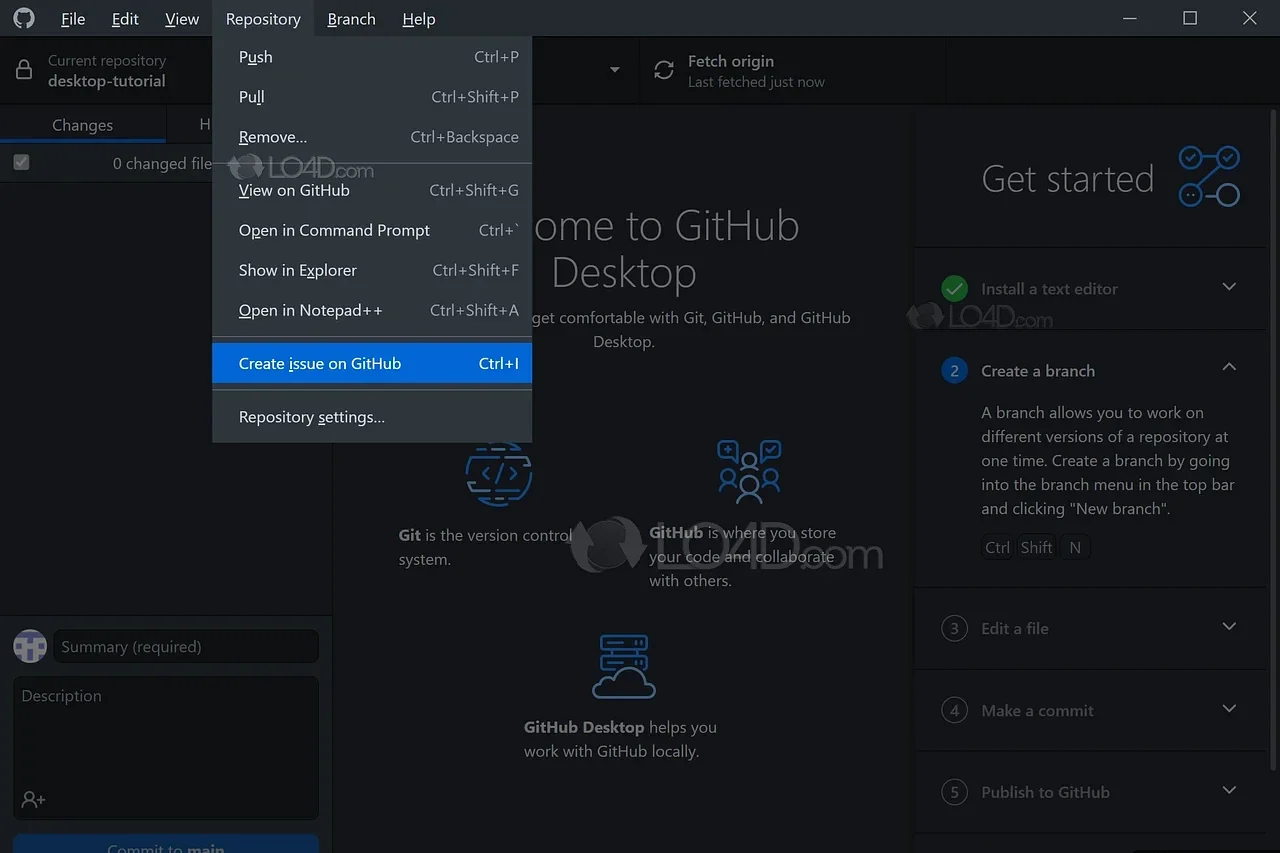
Task: Click the GitHub Desktop logo icon
Action: [22, 17]
